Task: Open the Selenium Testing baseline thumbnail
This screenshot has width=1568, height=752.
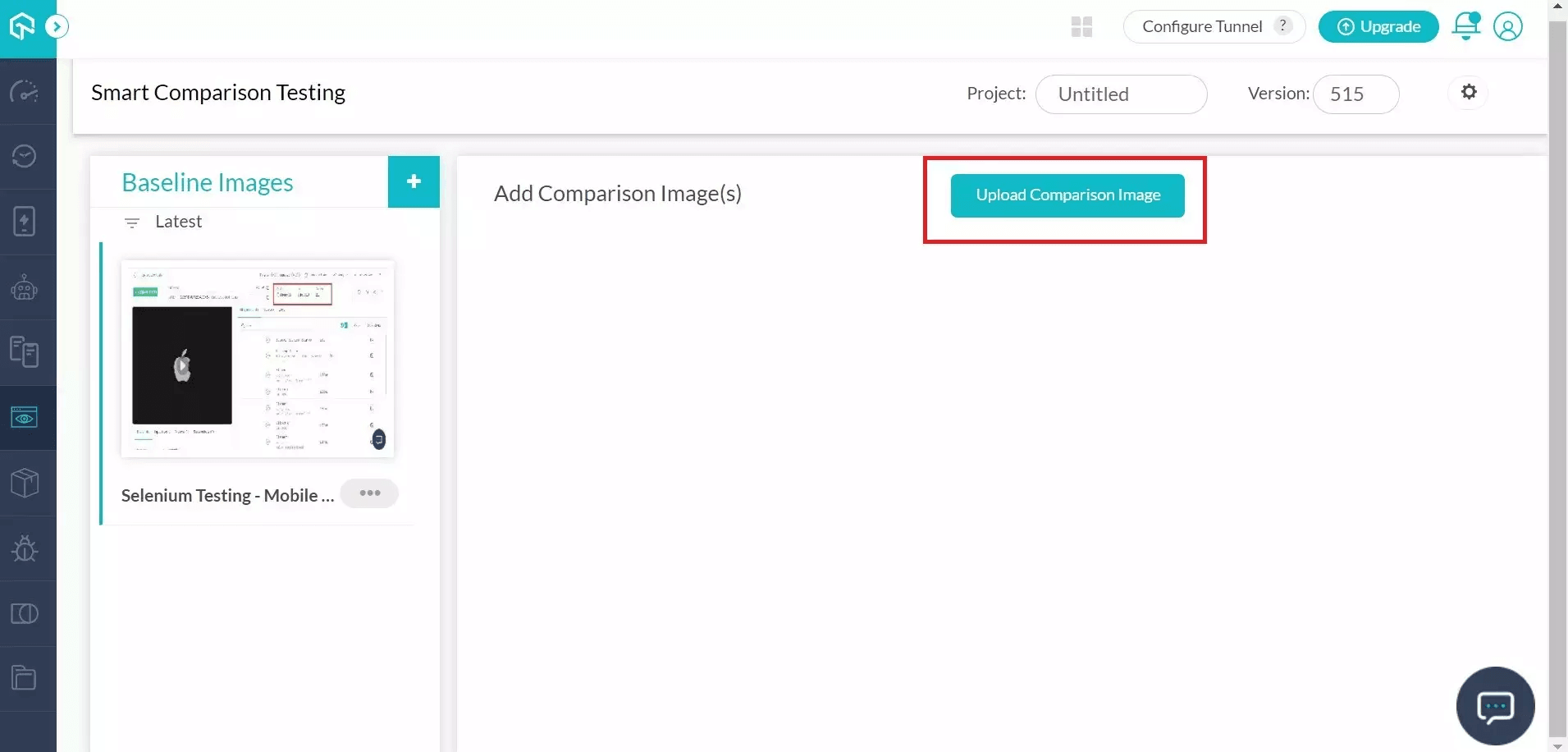Action: (257, 360)
